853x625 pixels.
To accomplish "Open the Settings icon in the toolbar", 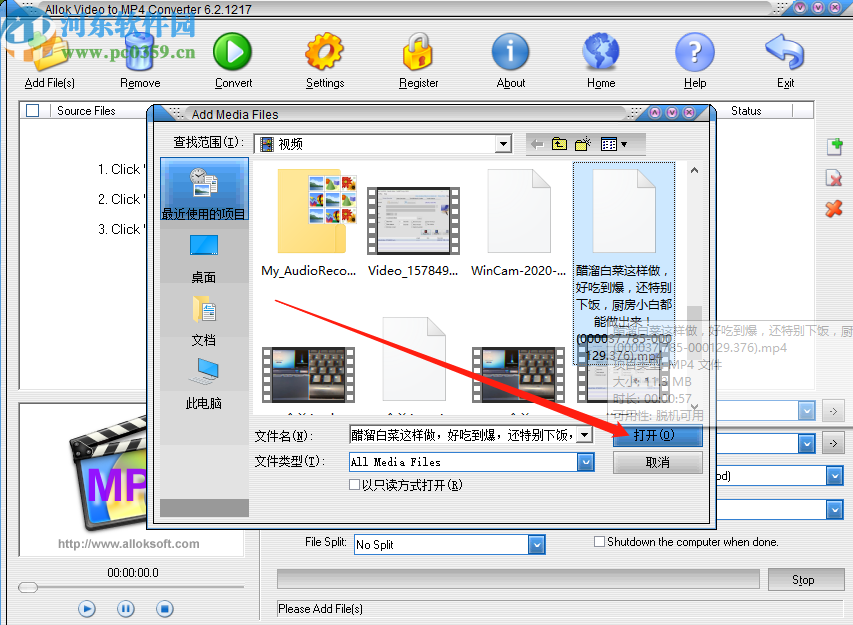I will (324, 50).
